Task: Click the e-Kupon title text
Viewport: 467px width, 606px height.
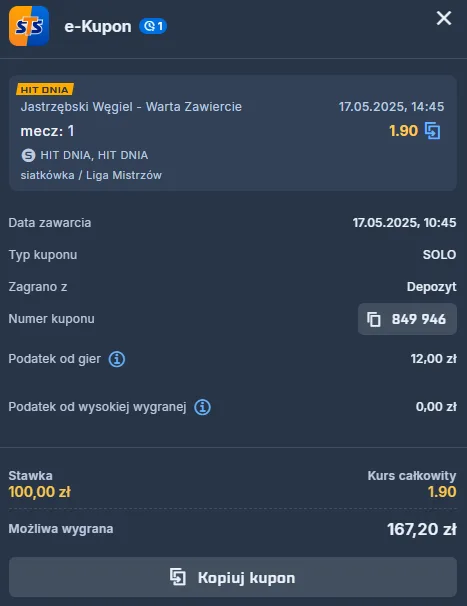Action: coord(97,26)
